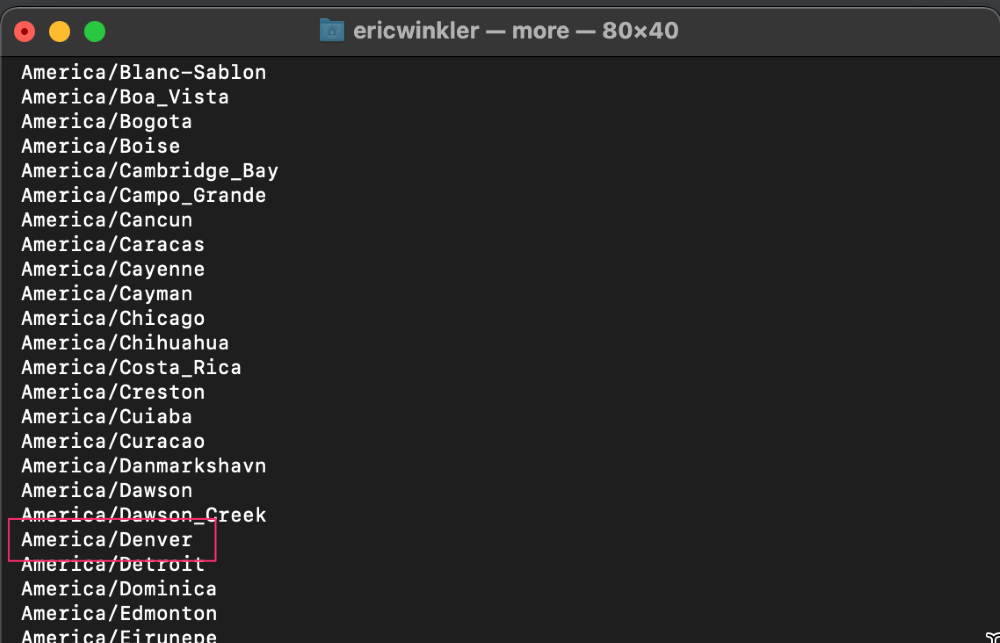
Task: Click the green full-screen traffic light
Action: click(x=94, y=31)
